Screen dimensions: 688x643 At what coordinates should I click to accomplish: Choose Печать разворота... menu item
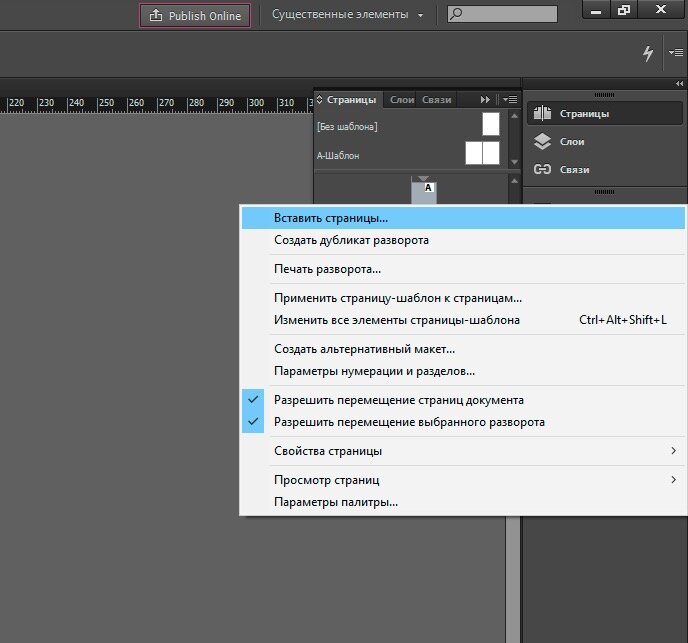pos(463,269)
